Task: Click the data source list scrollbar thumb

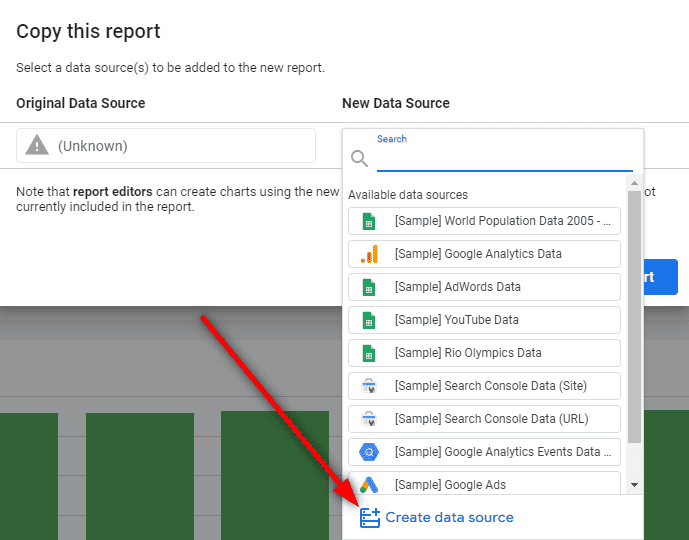Action: point(634,316)
